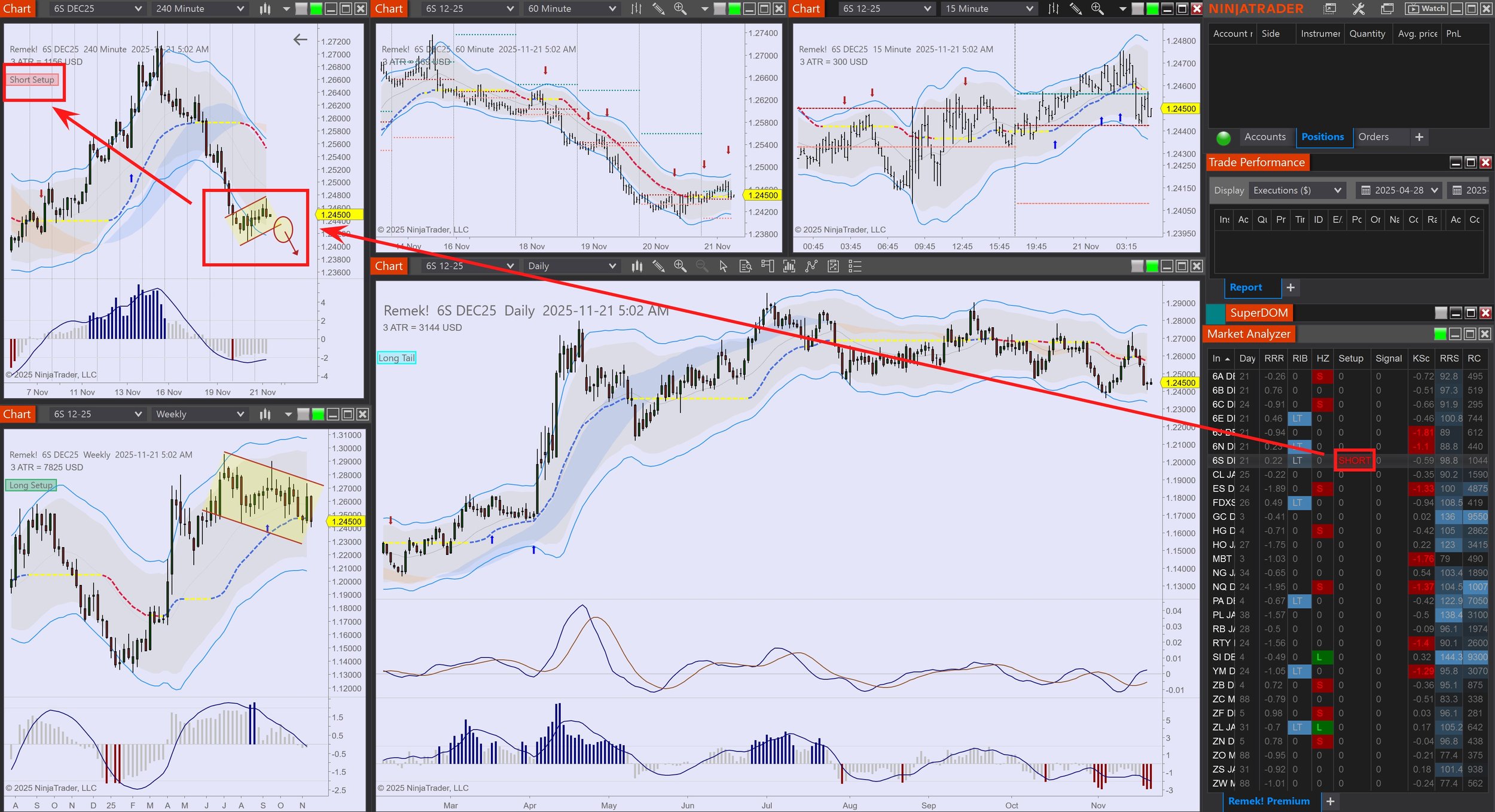Select Zoom In magnifier in Daily chart

[x=680, y=266]
